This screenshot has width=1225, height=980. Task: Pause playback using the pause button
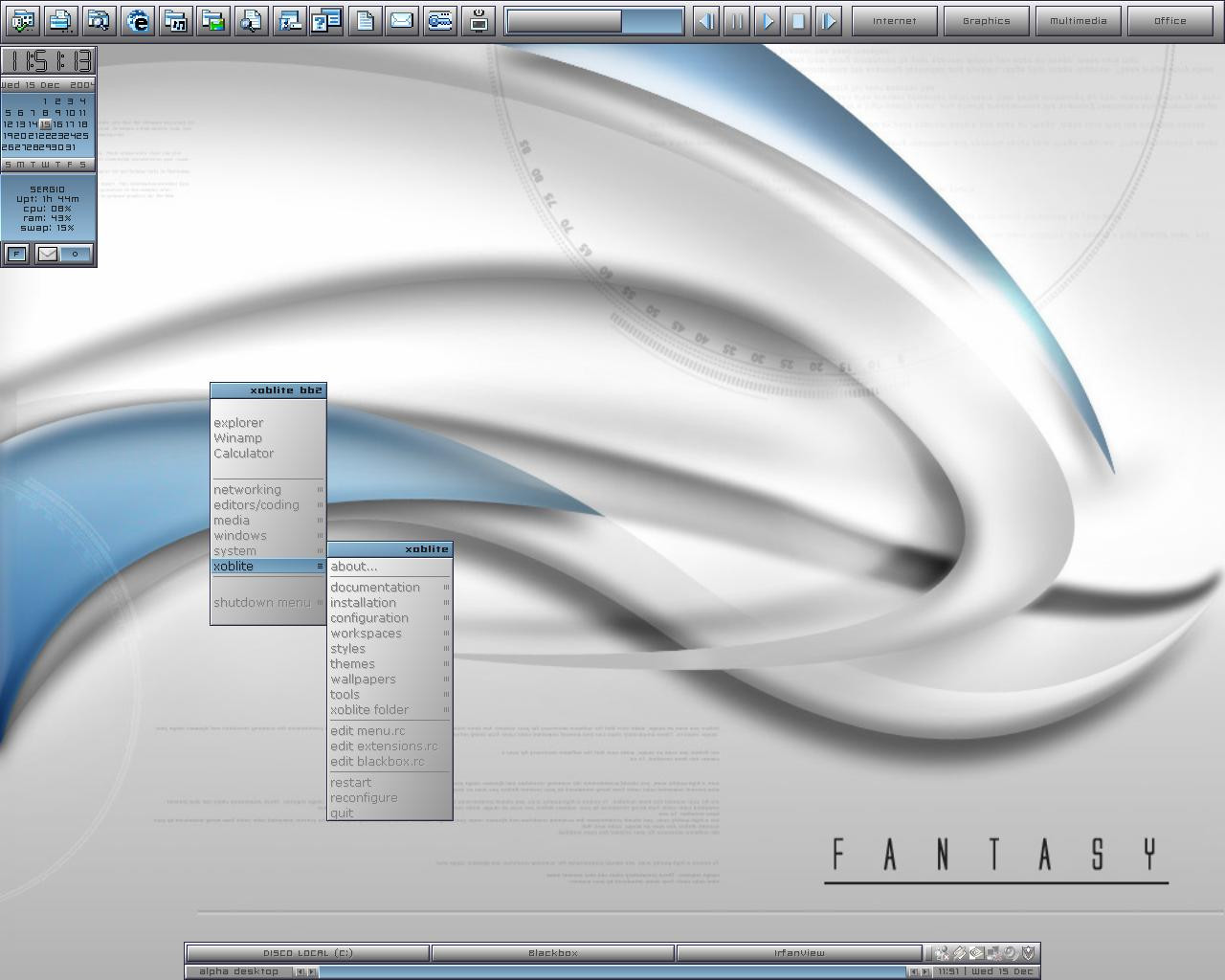click(737, 20)
